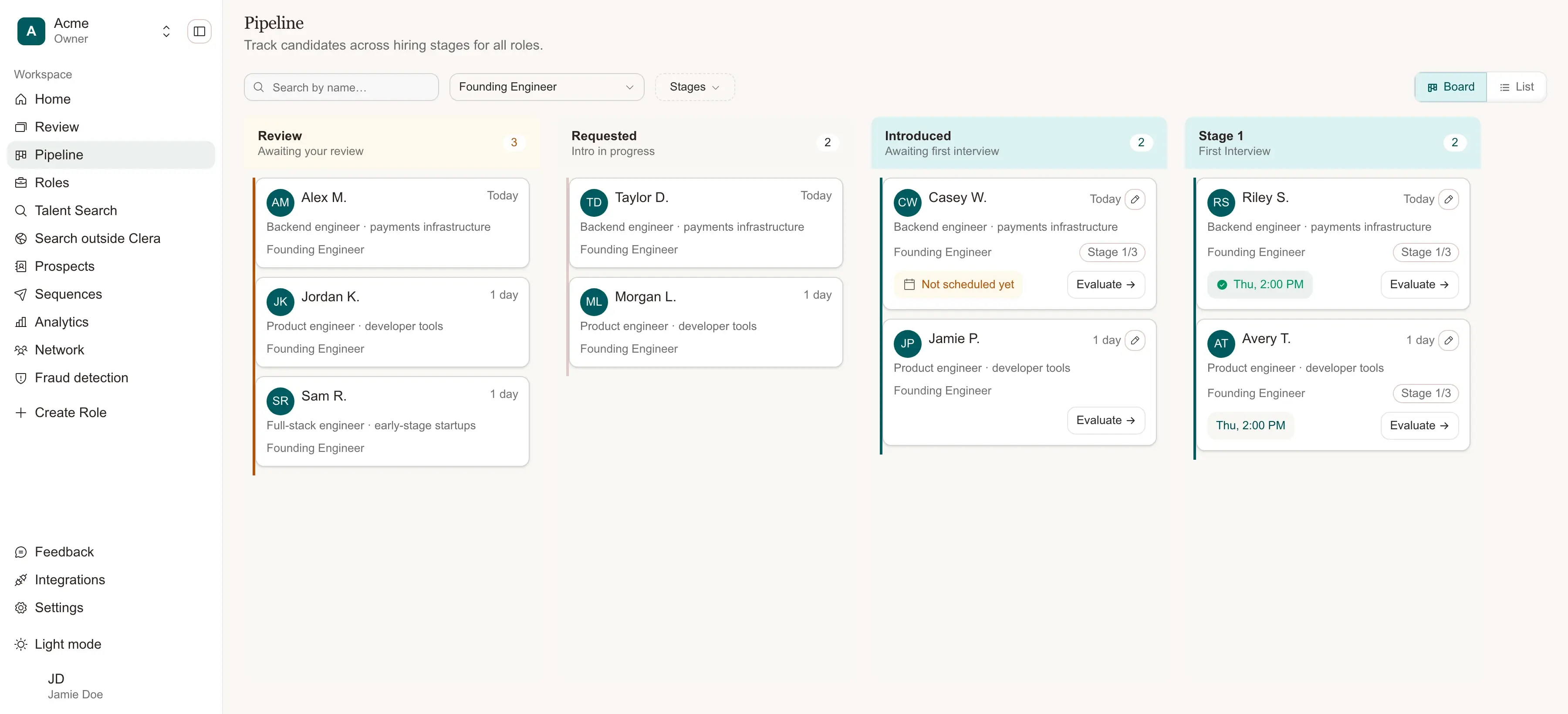This screenshot has width=1568, height=714.
Task: Open Jordan K. candidate card
Action: click(x=392, y=322)
